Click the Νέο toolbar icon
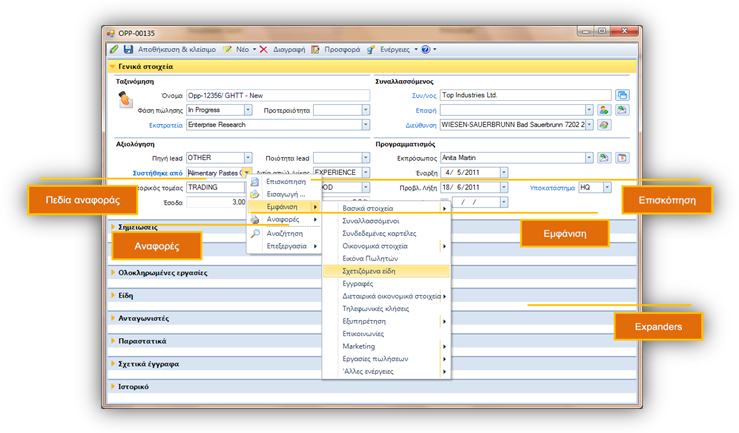The width and height of the screenshot is (739, 433). tap(227, 49)
